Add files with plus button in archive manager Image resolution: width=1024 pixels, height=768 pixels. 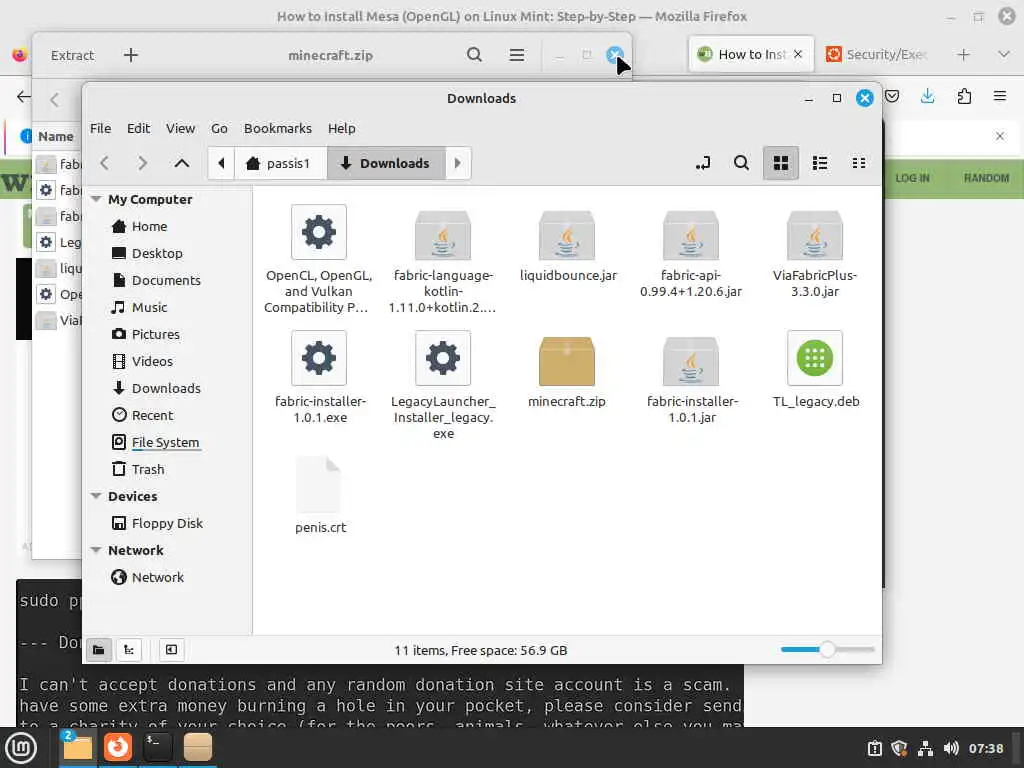pos(131,56)
